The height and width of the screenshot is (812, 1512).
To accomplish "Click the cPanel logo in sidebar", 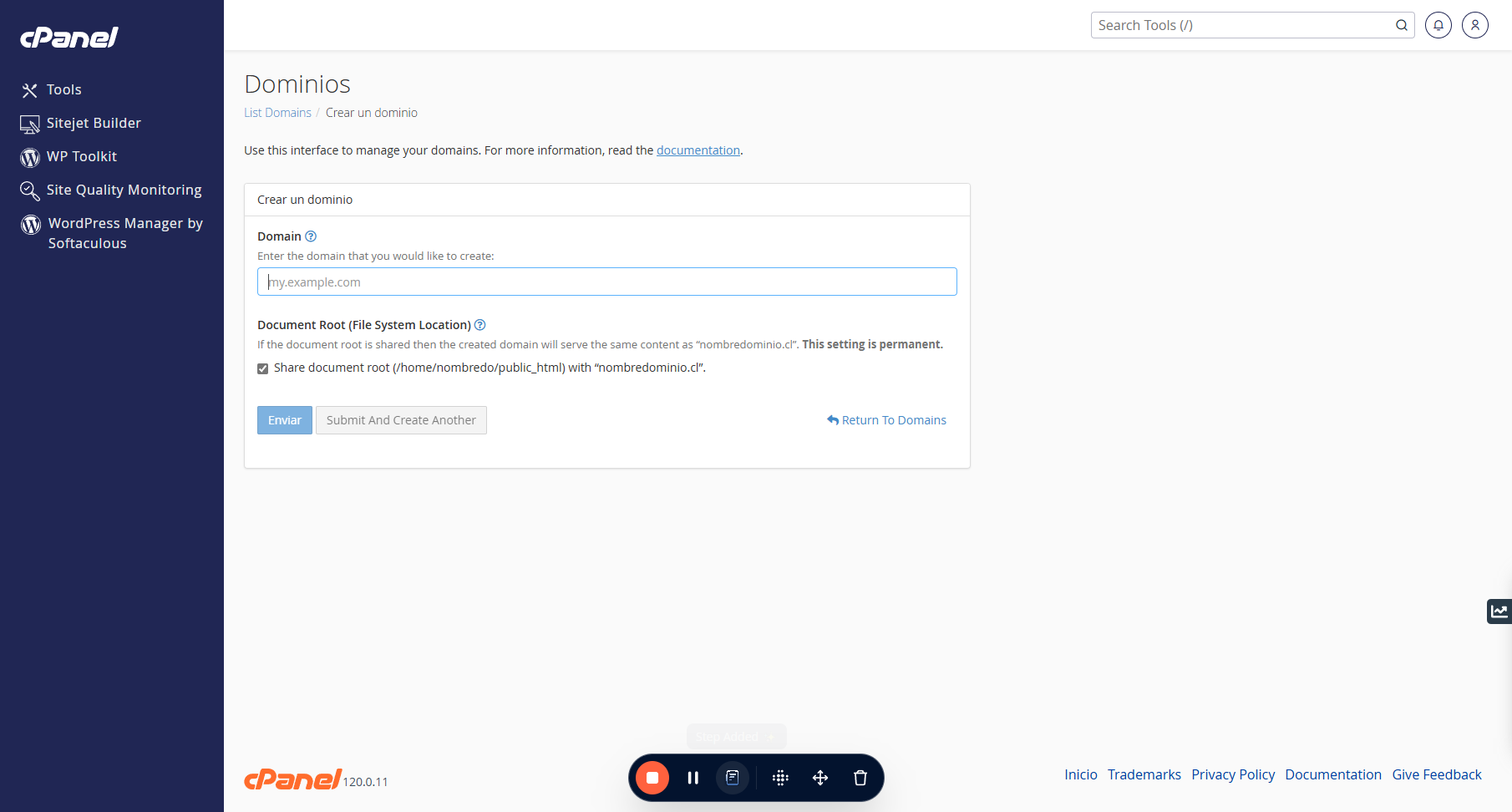I will (69, 37).
